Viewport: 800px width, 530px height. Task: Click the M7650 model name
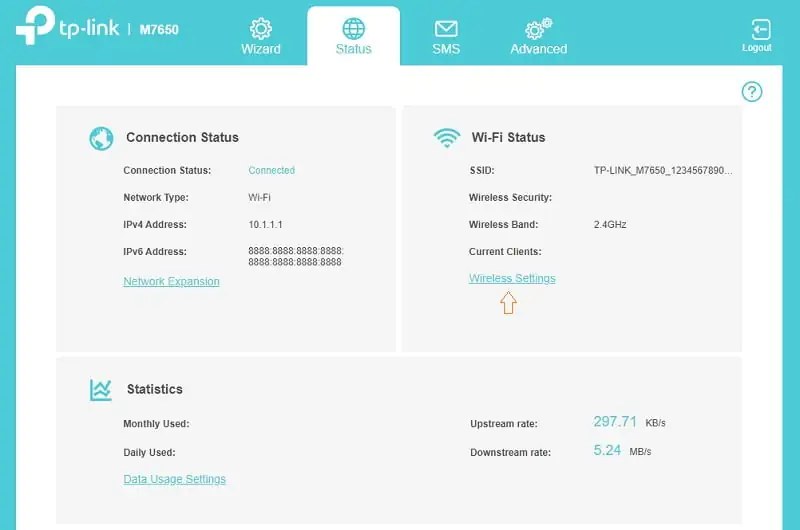coord(159,30)
